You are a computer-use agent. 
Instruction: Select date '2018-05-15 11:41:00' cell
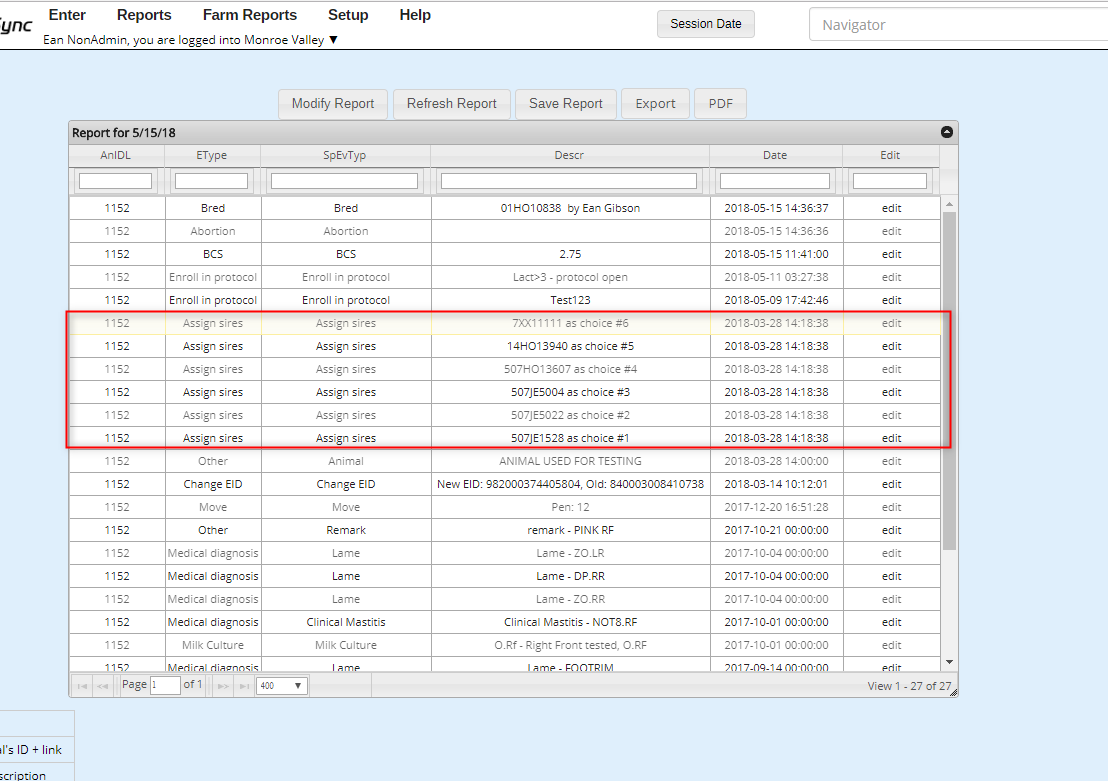pos(776,254)
